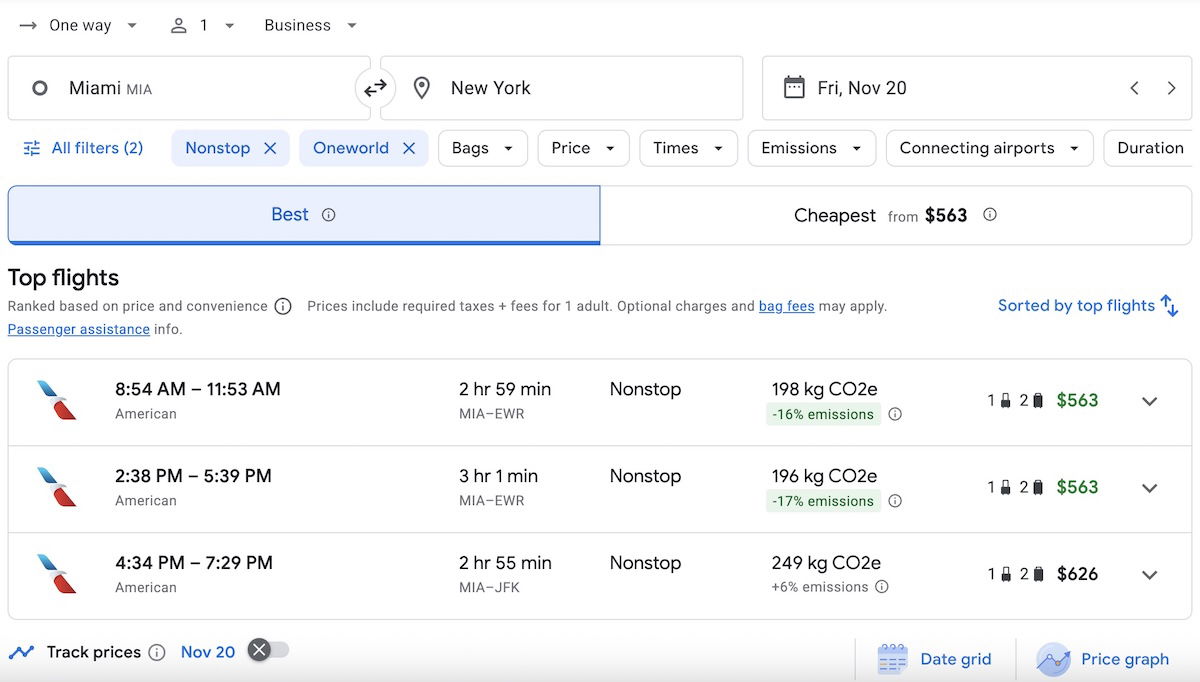The height and width of the screenshot is (682, 1200).
Task: Expand the 2:38 PM American flight details
Action: tap(1149, 488)
